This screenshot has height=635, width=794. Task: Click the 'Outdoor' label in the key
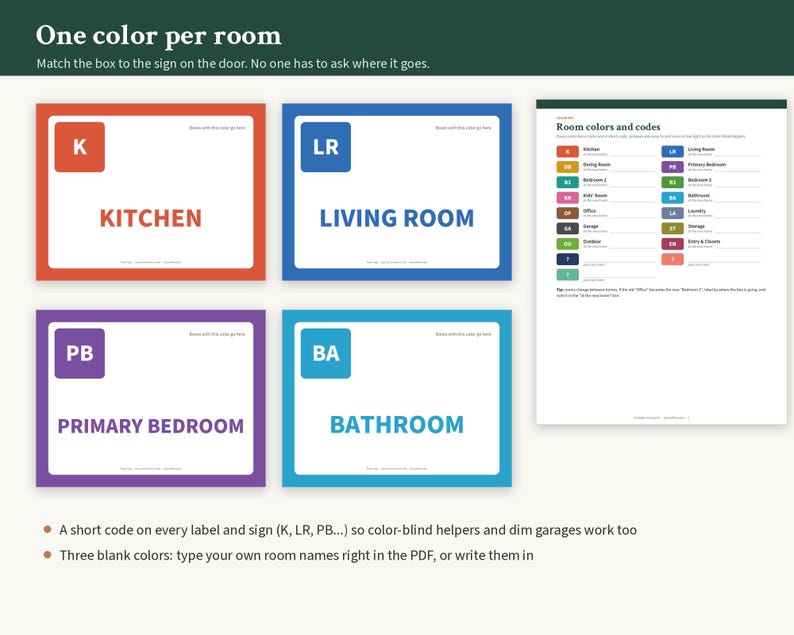click(x=592, y=242)
